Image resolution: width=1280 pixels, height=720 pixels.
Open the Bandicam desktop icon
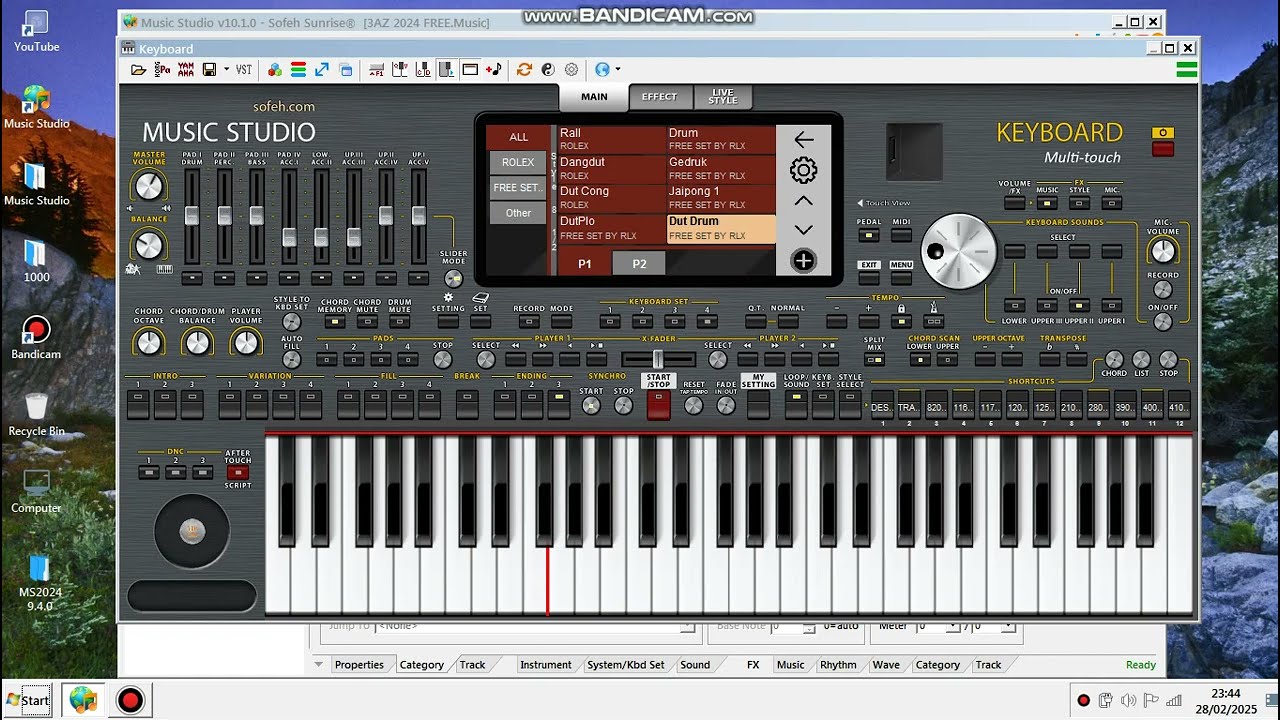coord(36,339)
